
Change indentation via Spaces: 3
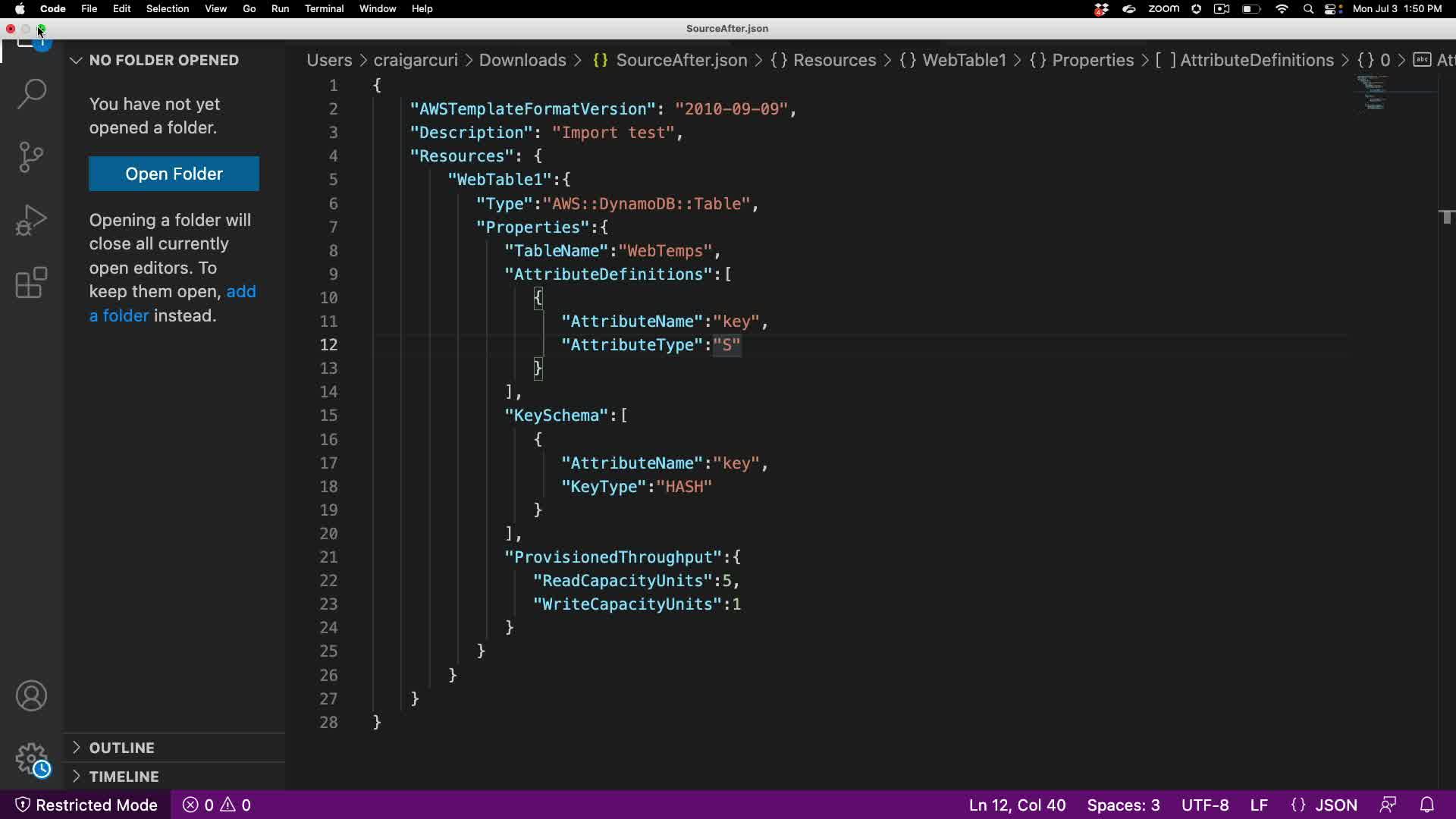[1123, 805]
